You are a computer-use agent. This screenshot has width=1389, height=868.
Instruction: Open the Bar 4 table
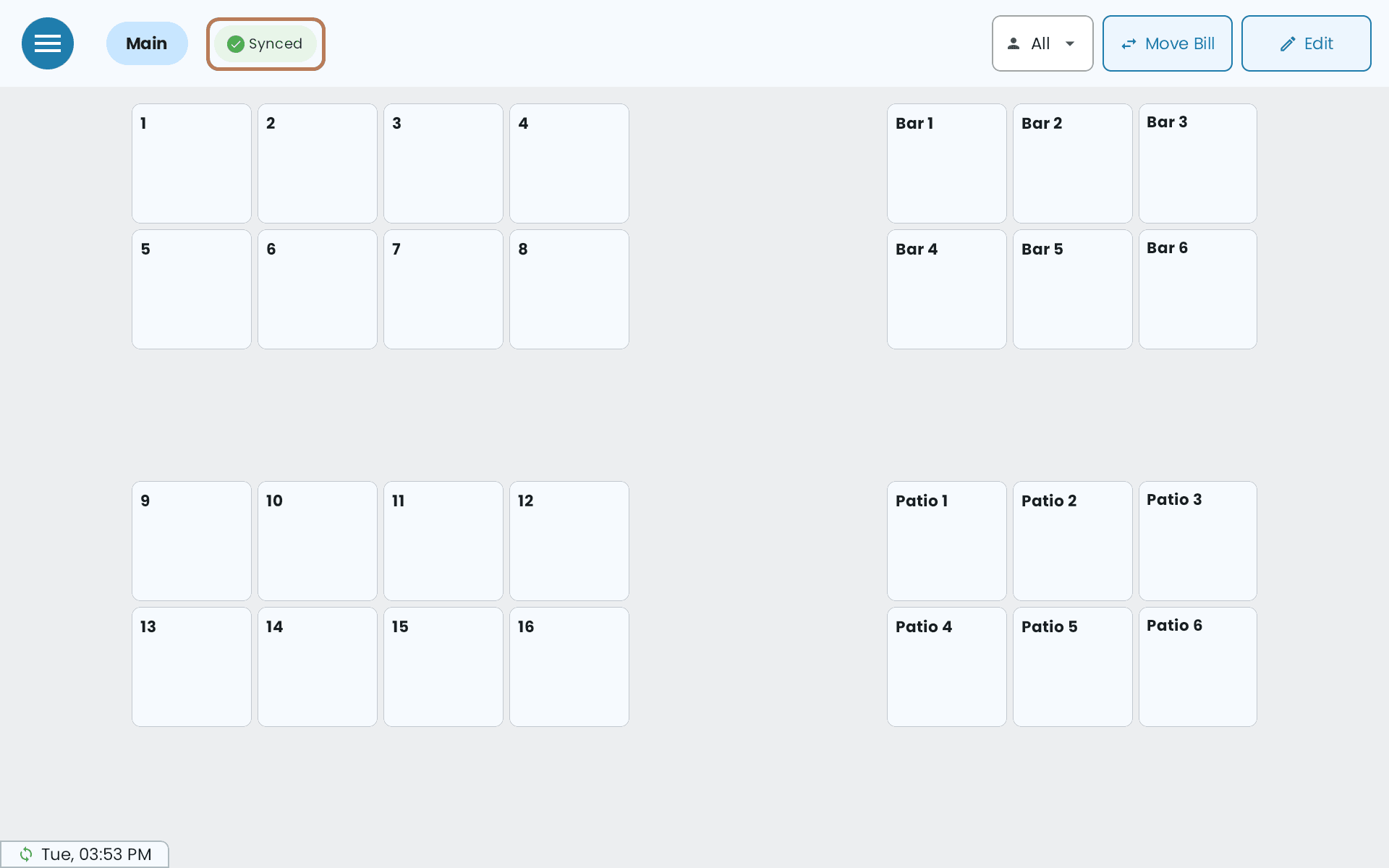pyautogui.click(x=947, y=289)
